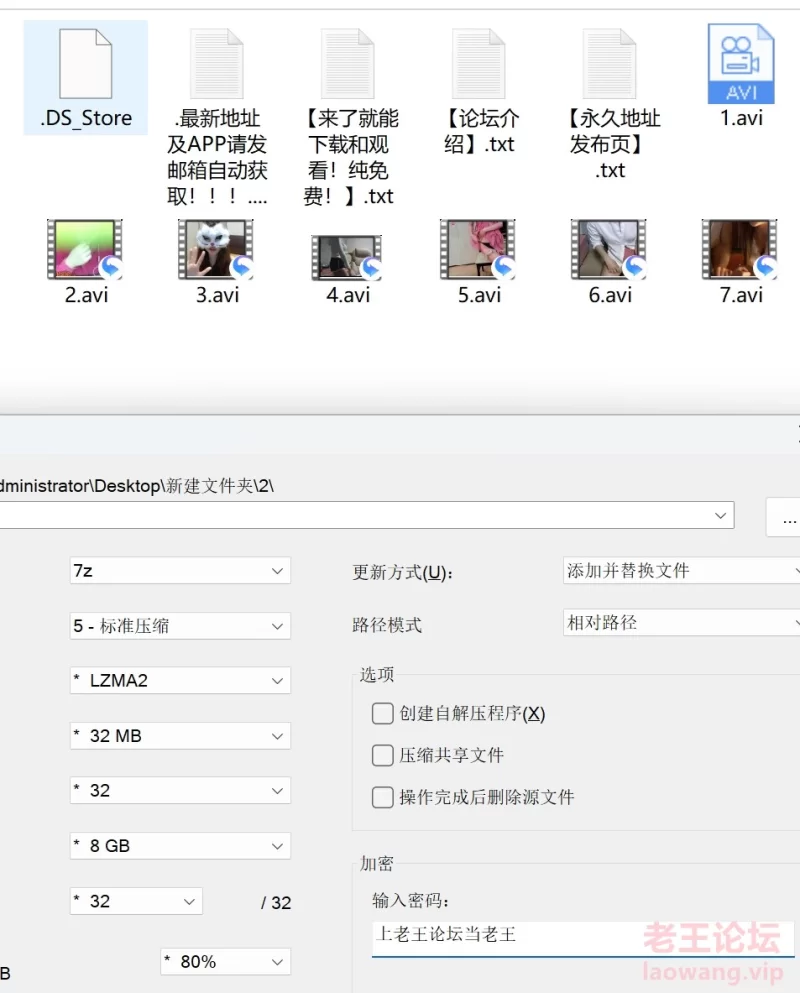Open the 8 GB solid block size dropdown

180,845
